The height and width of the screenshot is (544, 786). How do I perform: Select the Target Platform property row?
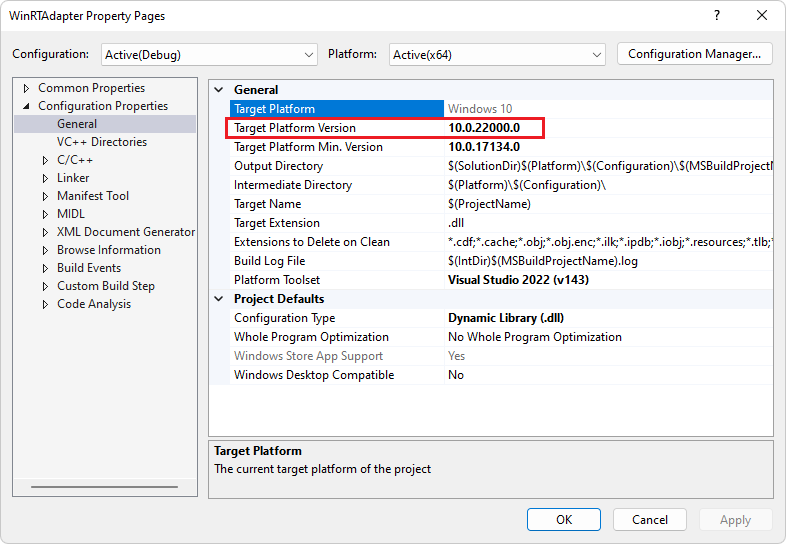pyautogui.click(x=501, y=109)
